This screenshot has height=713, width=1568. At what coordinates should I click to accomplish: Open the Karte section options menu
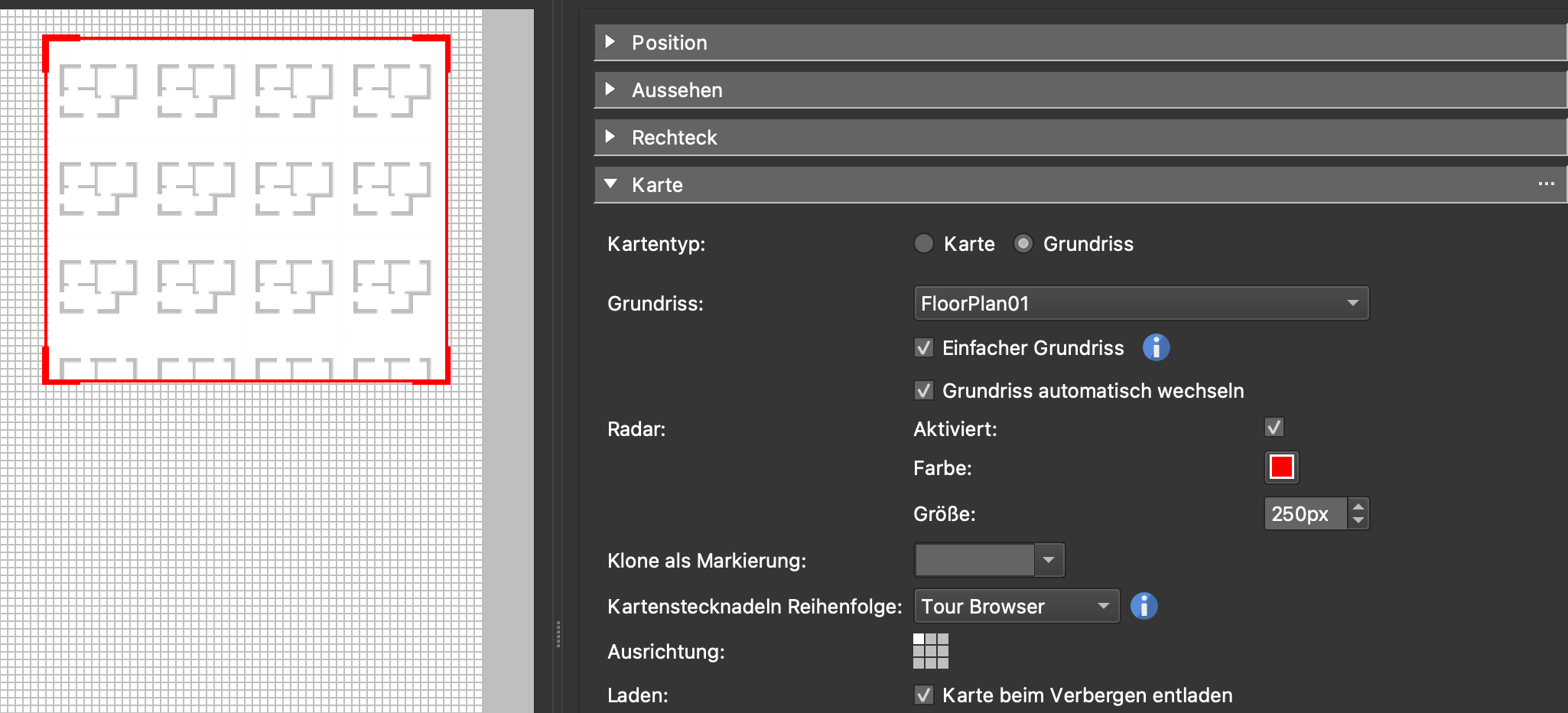(x=1546, y=184)
